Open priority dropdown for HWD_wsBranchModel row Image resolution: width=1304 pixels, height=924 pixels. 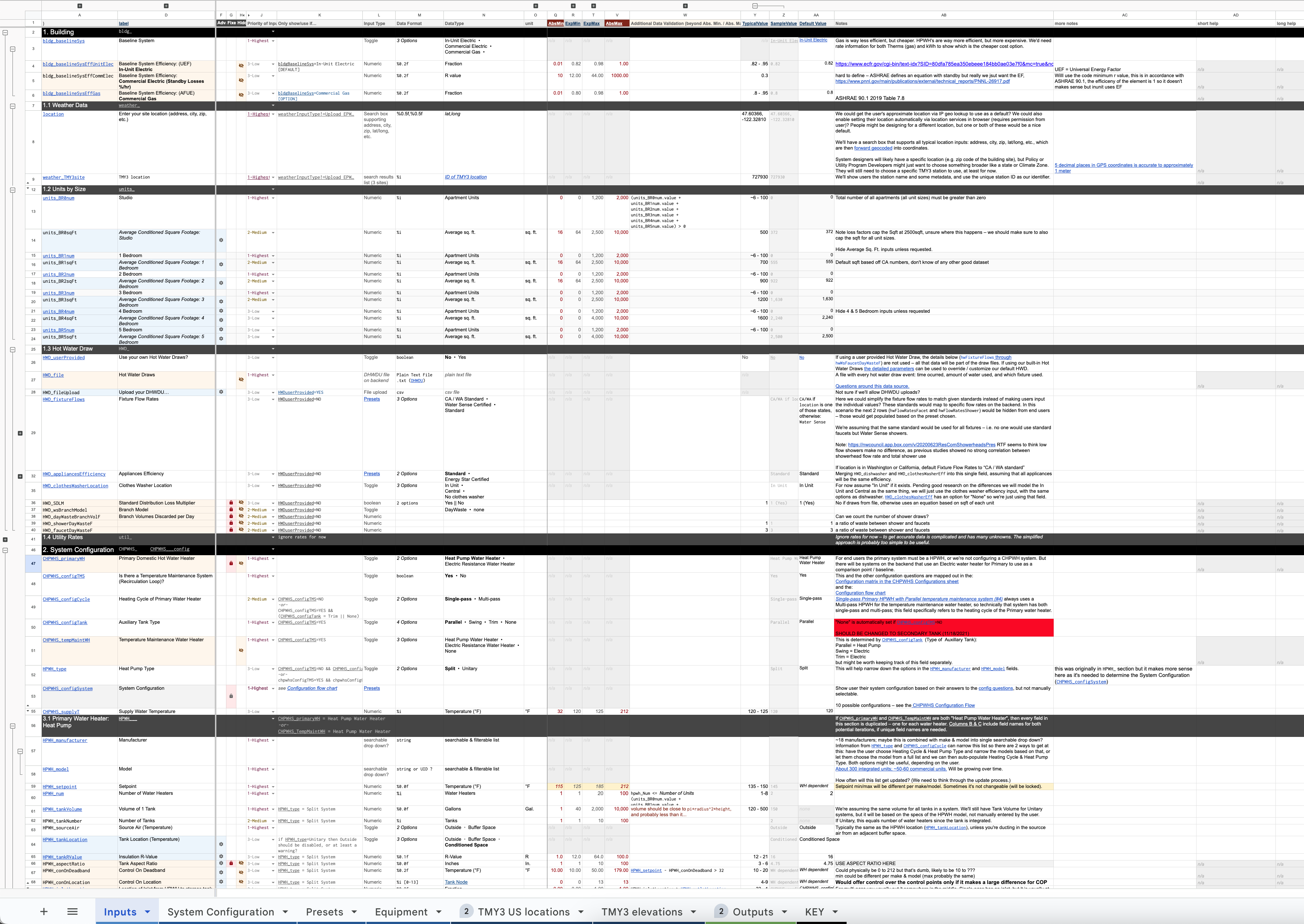(272, 510)
